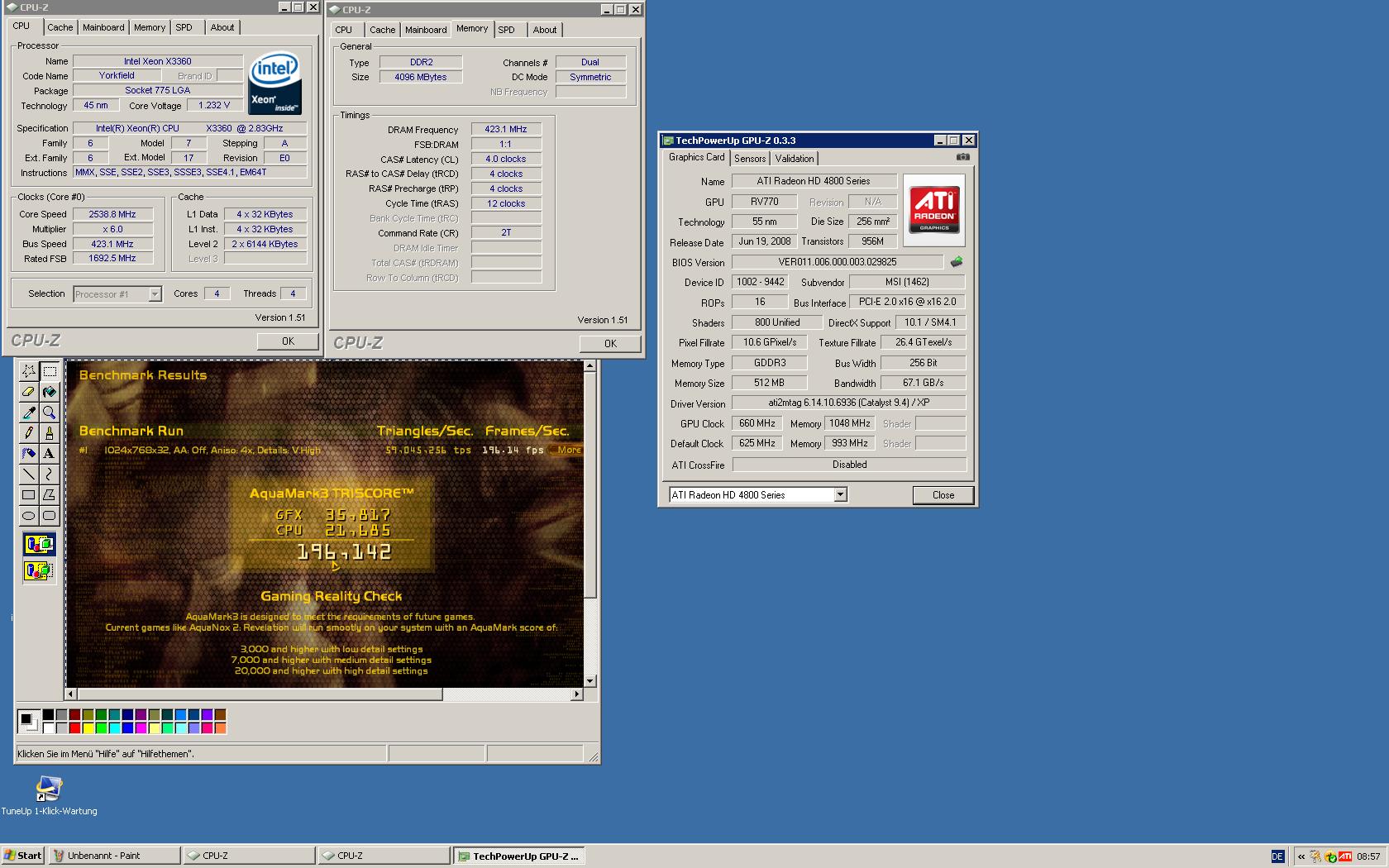Select the white color swatch
This screenshot has height=868, width=1389.
tap(48, 728)
